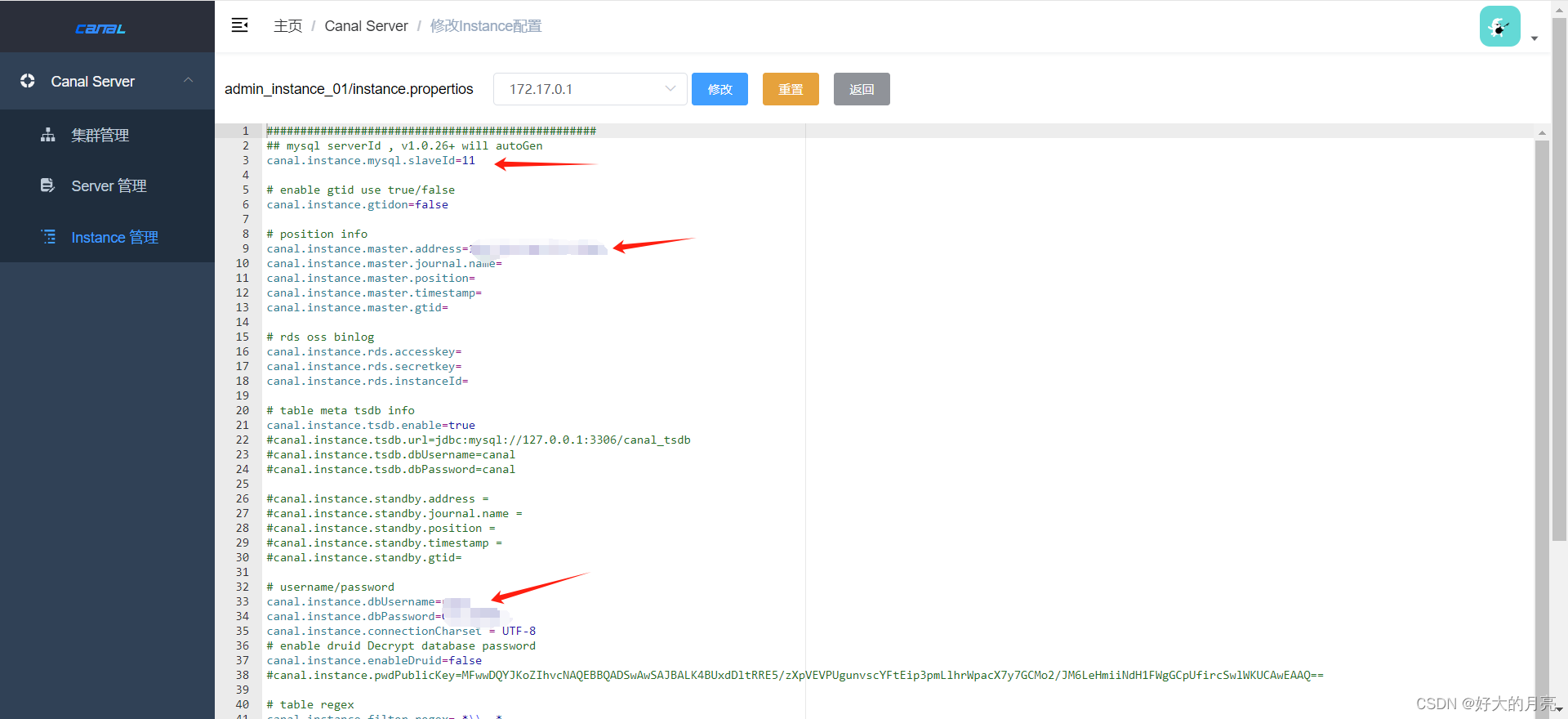Click the orange 重置 button
The image size is (1568, 719).
791,89
